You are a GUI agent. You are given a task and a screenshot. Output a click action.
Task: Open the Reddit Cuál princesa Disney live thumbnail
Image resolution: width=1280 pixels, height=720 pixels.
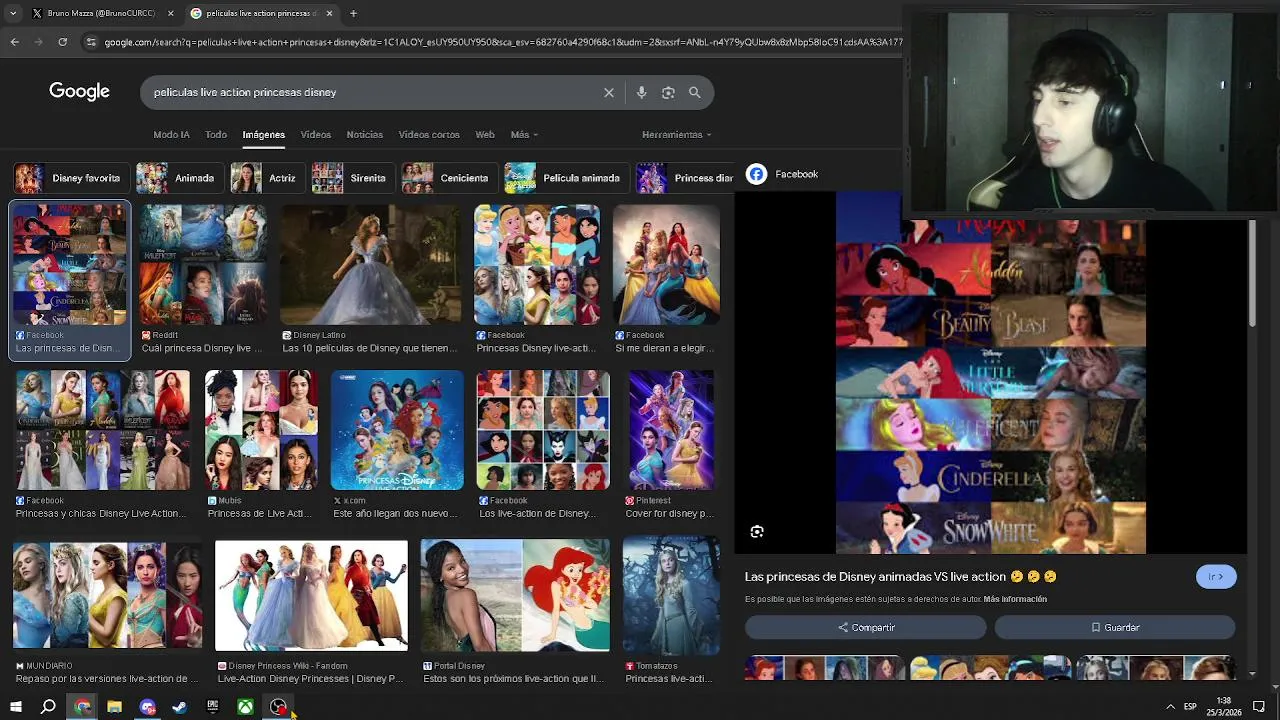pyautogui.click(x=203, y=265)
